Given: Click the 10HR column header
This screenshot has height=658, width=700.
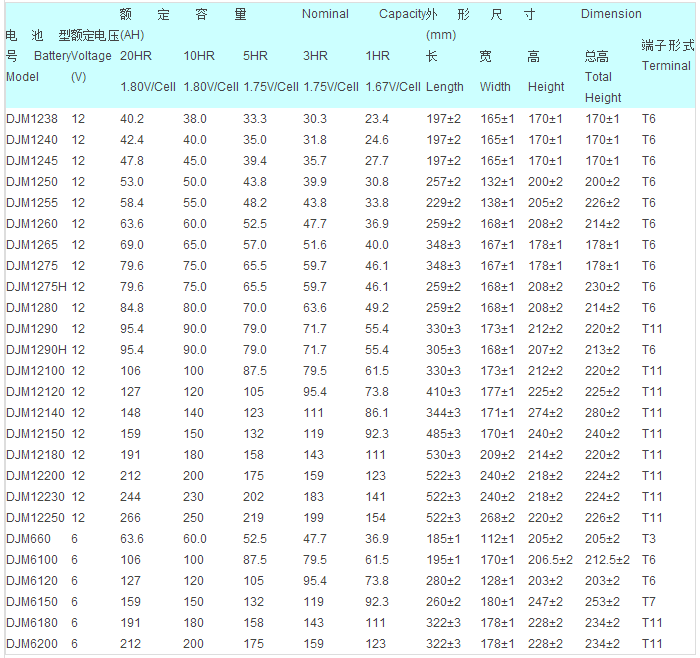Looking at the screenshot, I should click(x=199, y=56).
